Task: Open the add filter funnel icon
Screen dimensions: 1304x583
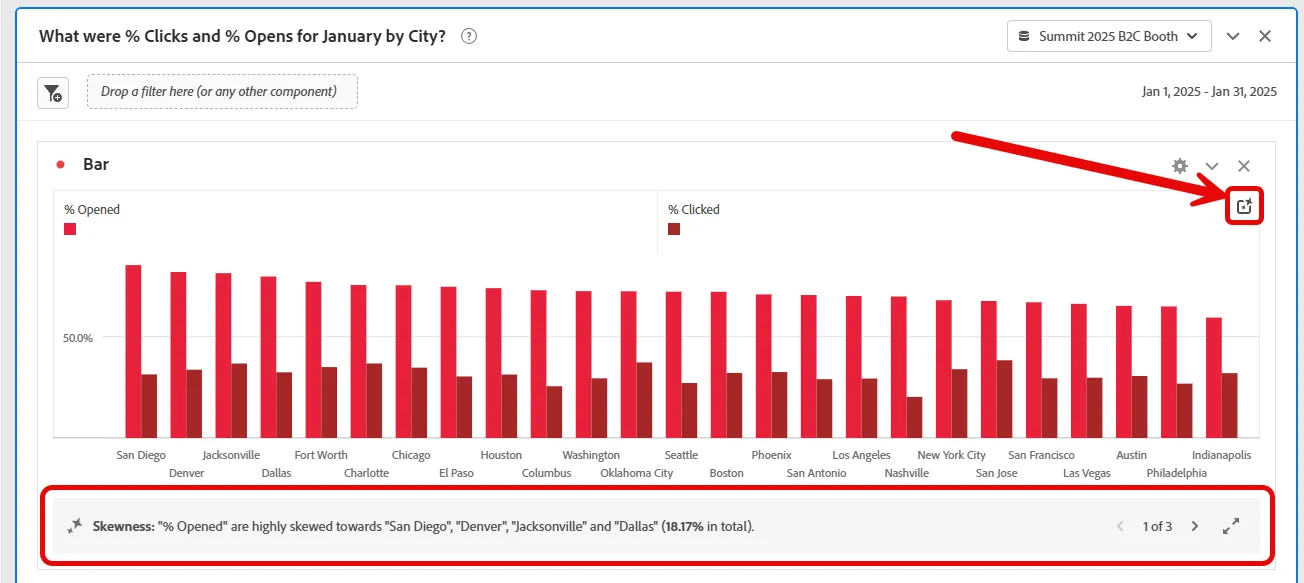Action: (x=53, y=92)
